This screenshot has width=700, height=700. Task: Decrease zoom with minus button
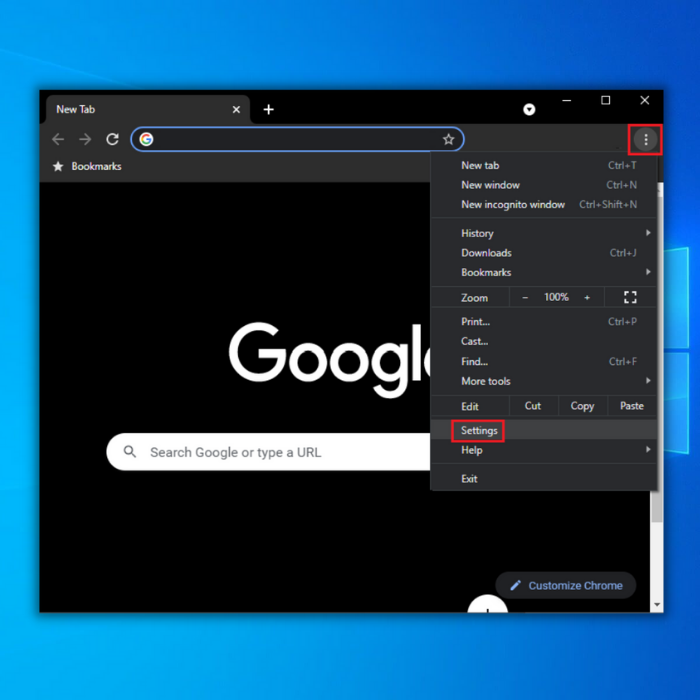pos(525,297)
